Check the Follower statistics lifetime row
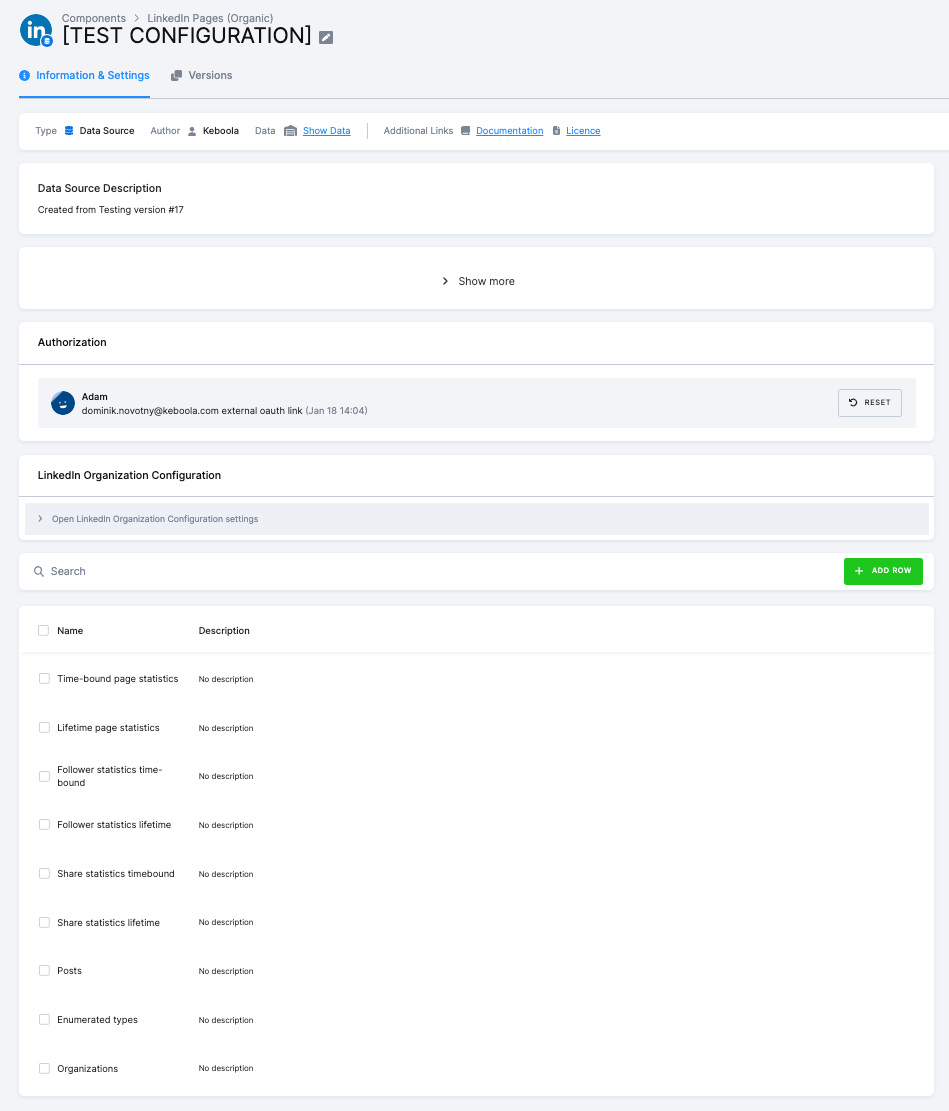Screen dimensions: 949x1111 [x=44, y=825]
